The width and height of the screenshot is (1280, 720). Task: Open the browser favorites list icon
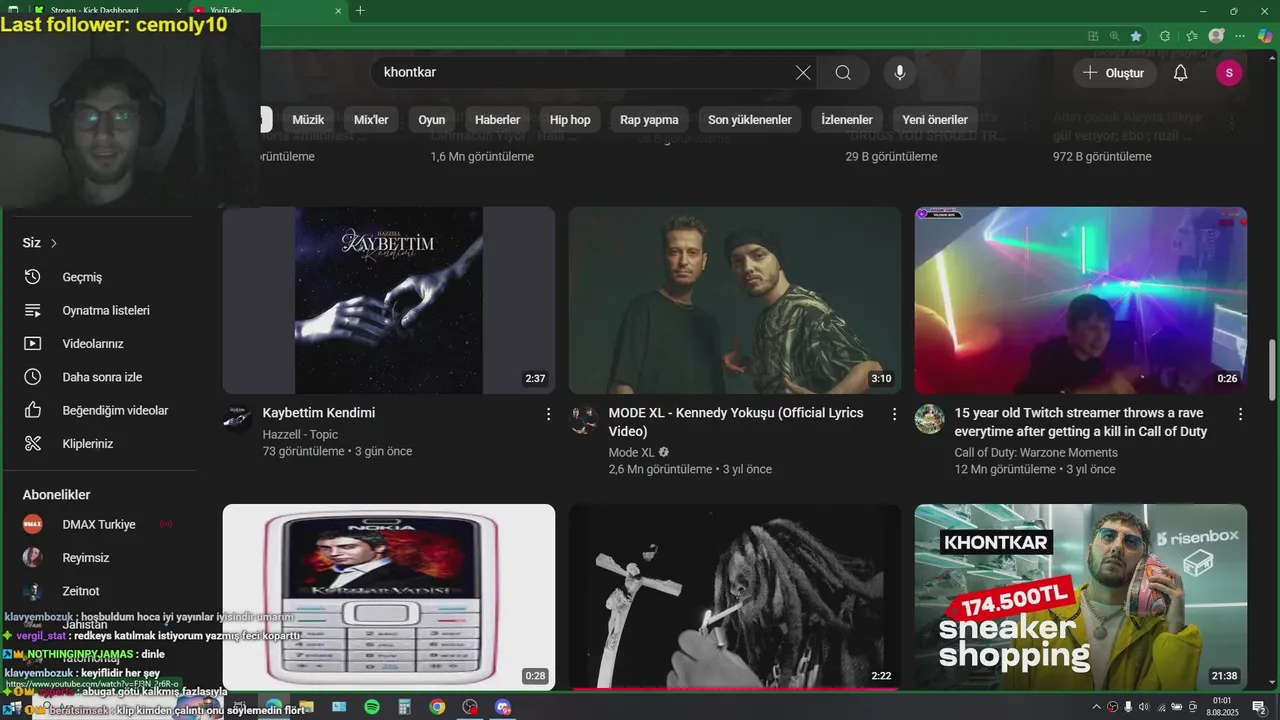(x=1191, y=36)
